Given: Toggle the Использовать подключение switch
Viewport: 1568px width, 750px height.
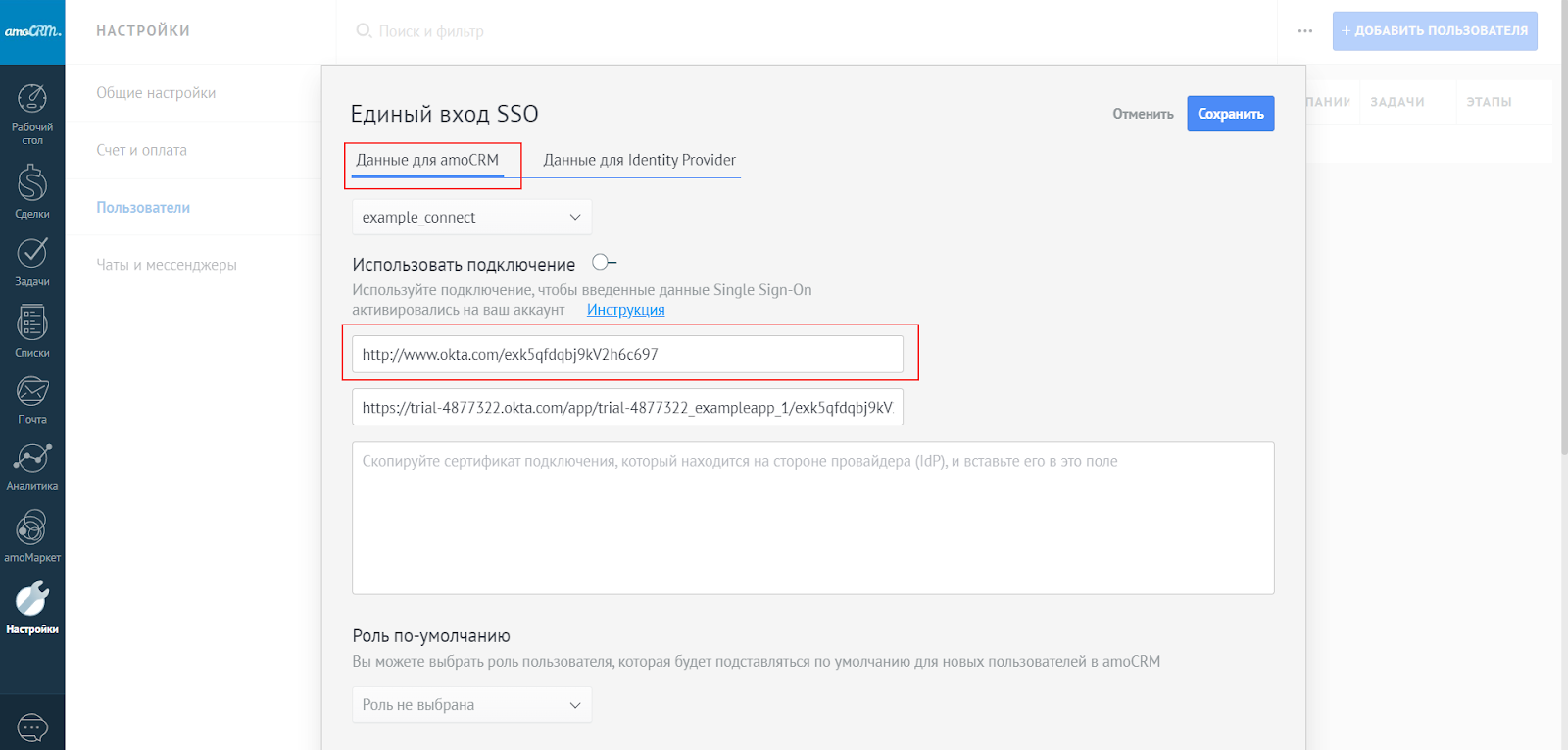Looking at the screenshot, I should (604, 263).
